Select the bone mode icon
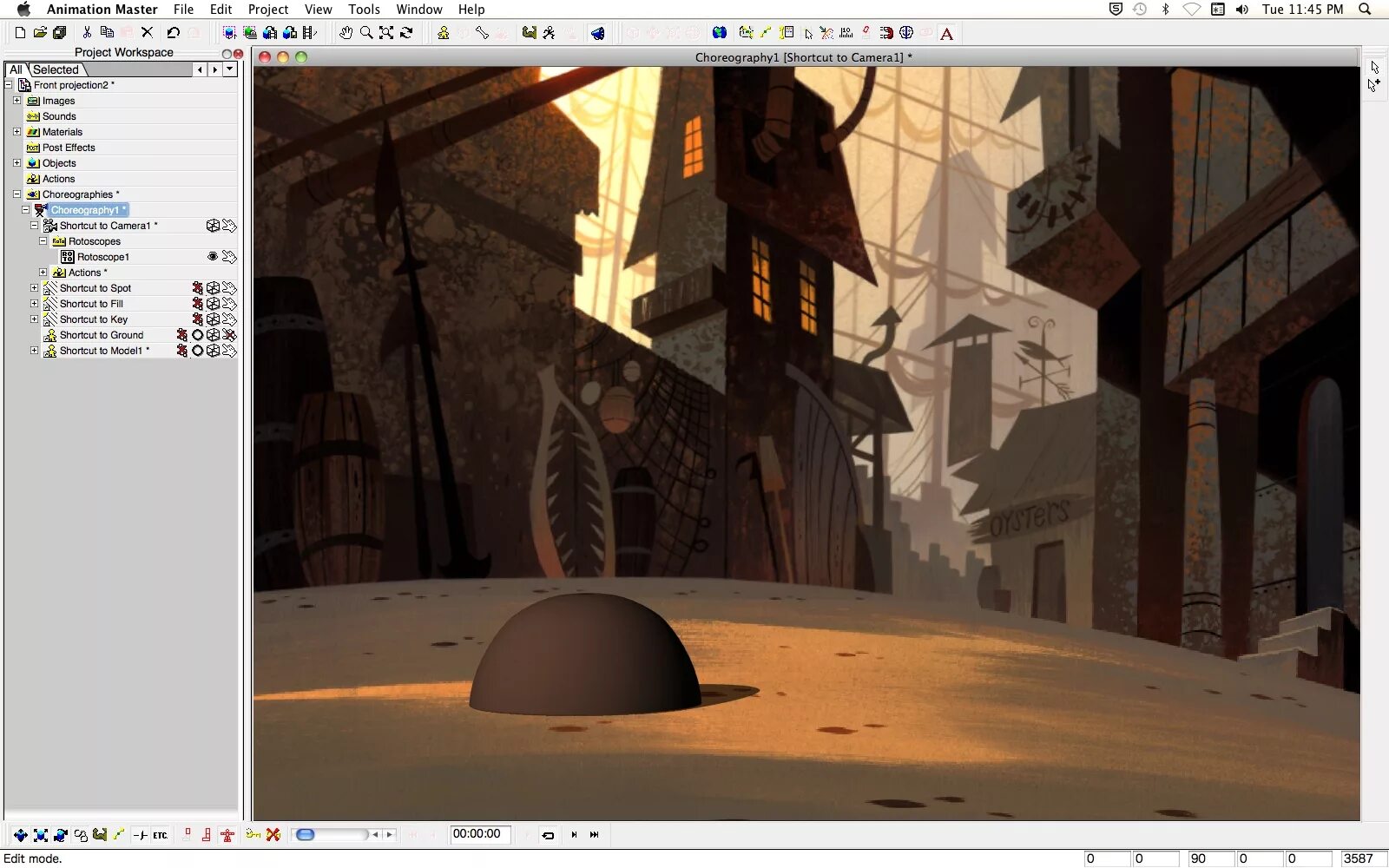The height and width of the screenshot is (868, 1389). [x=482, y=33]
